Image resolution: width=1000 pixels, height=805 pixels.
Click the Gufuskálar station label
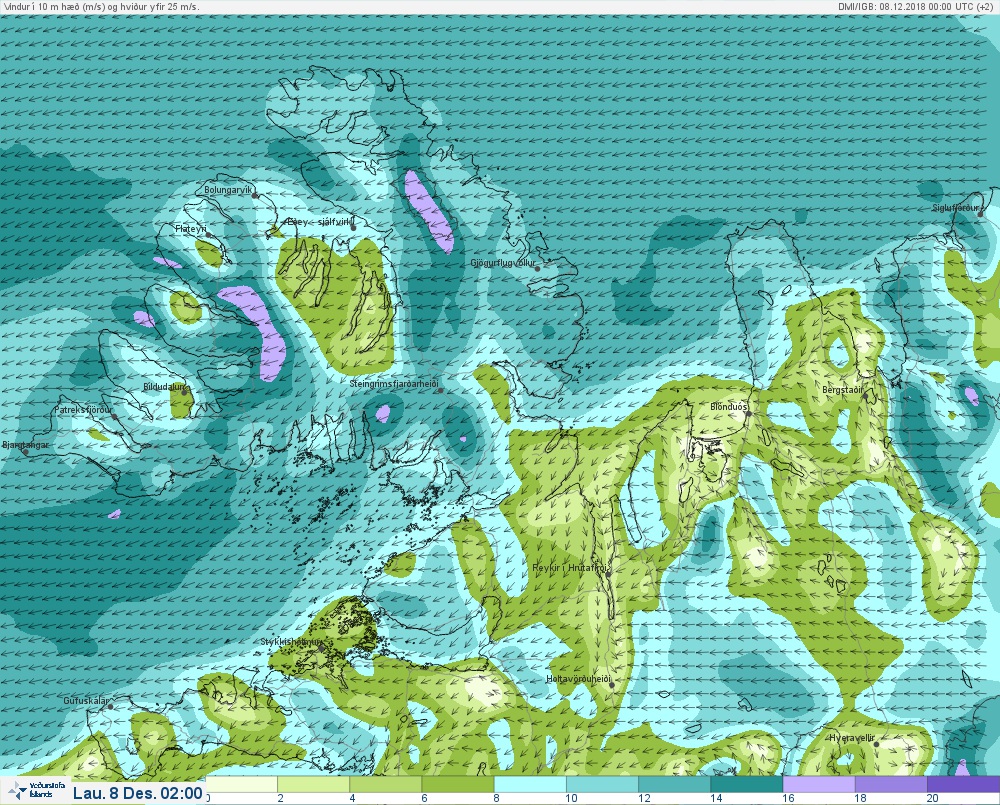click(87, 700)
